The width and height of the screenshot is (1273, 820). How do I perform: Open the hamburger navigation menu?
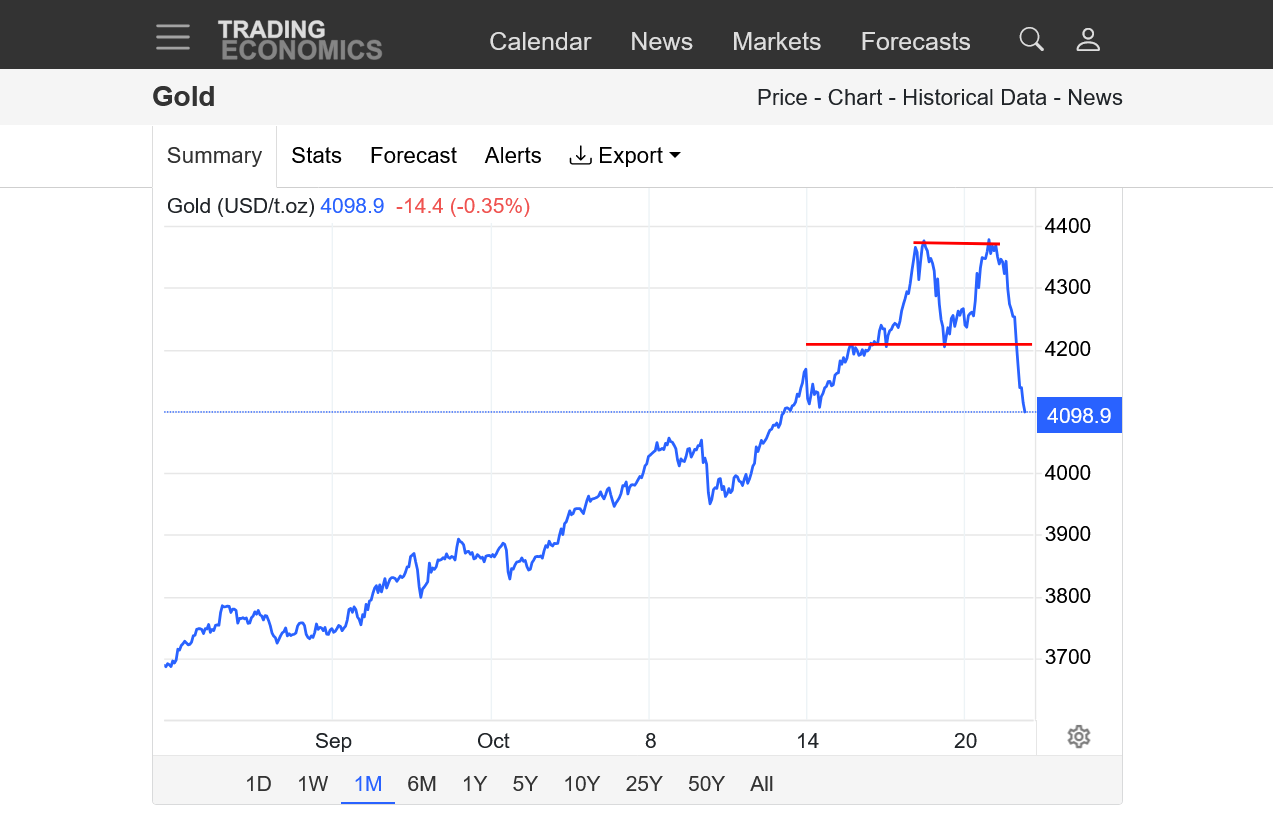click(173, 38)
